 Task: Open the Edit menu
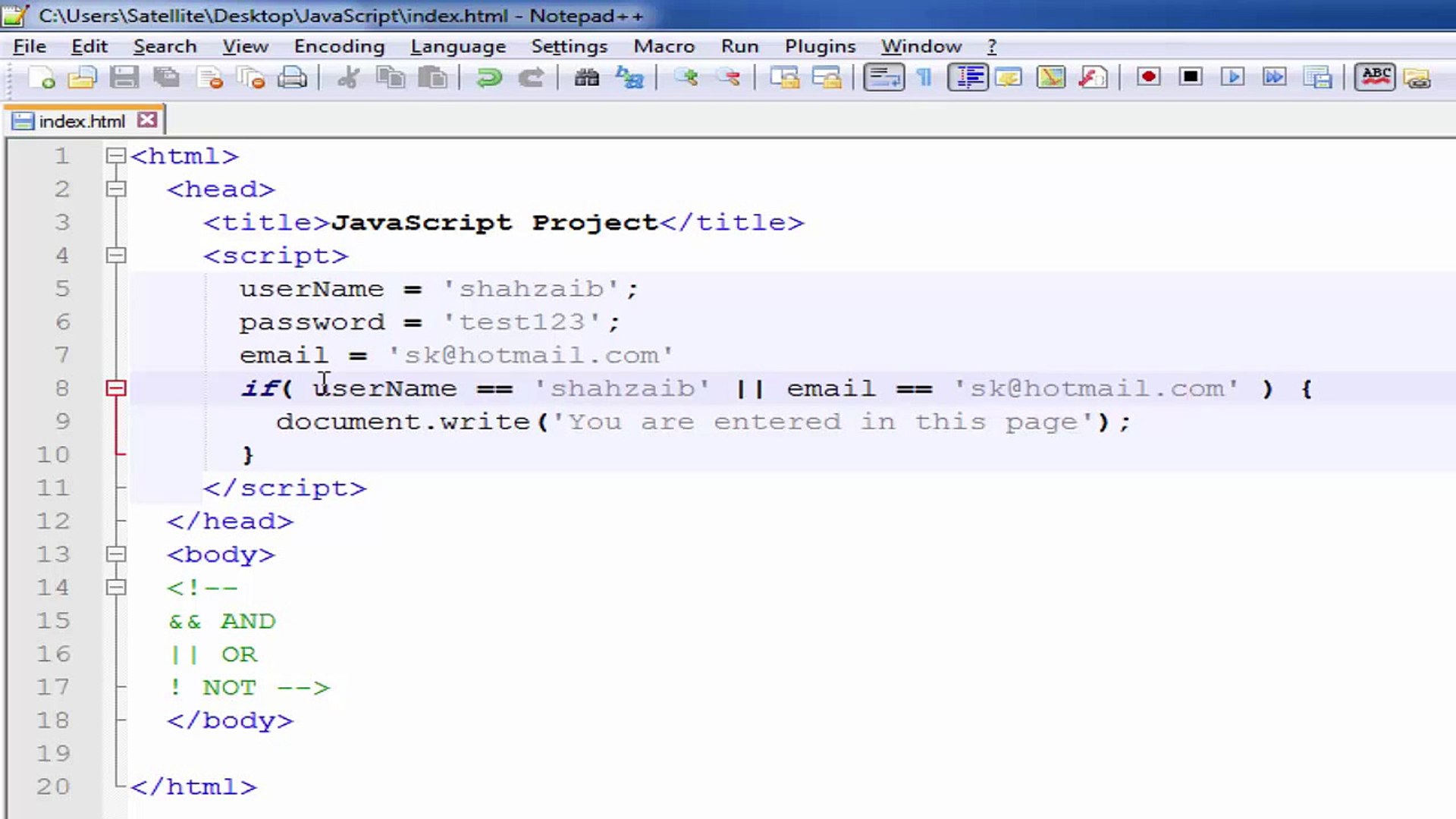(x=89, y=46)
